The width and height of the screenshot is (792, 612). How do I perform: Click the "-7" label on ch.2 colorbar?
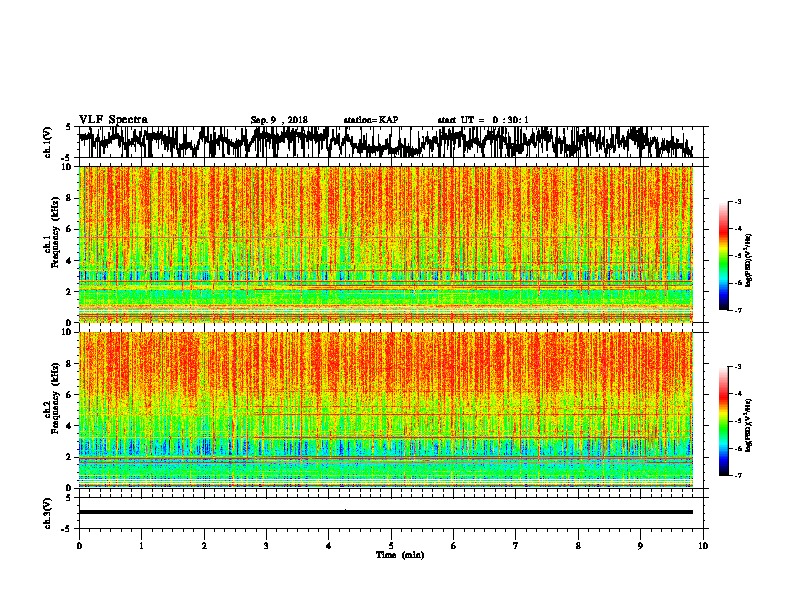point(737,476)
